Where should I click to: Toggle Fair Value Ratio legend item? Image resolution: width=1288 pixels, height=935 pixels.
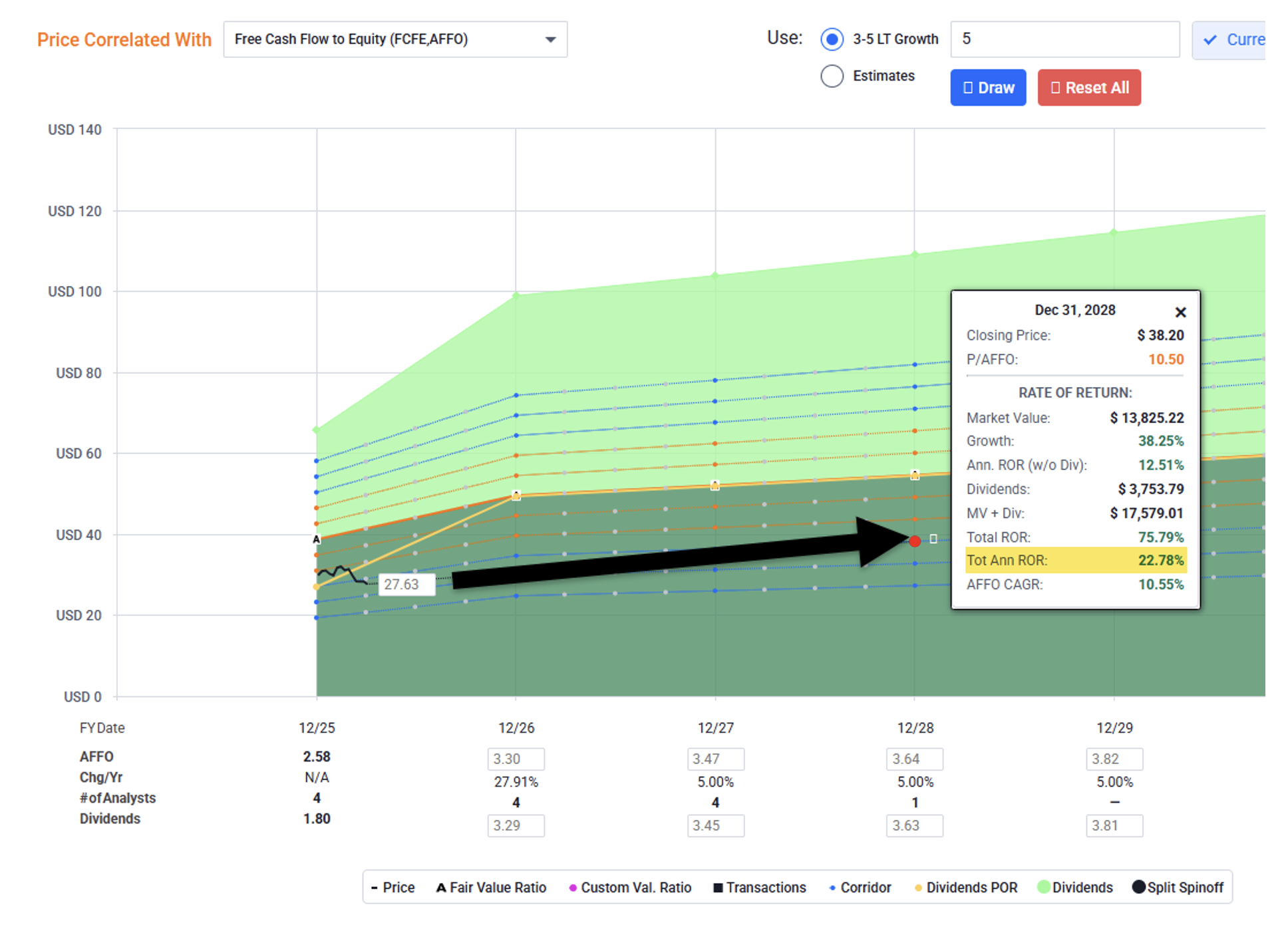point(491,888)
